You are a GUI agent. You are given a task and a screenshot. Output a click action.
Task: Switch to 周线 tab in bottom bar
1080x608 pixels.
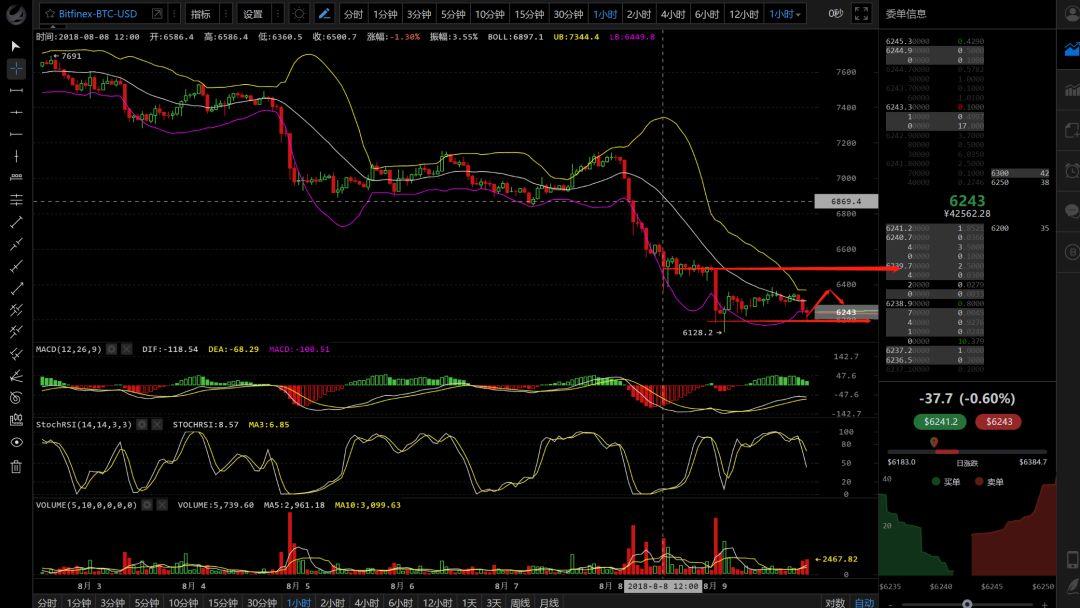tap(520, 602)
